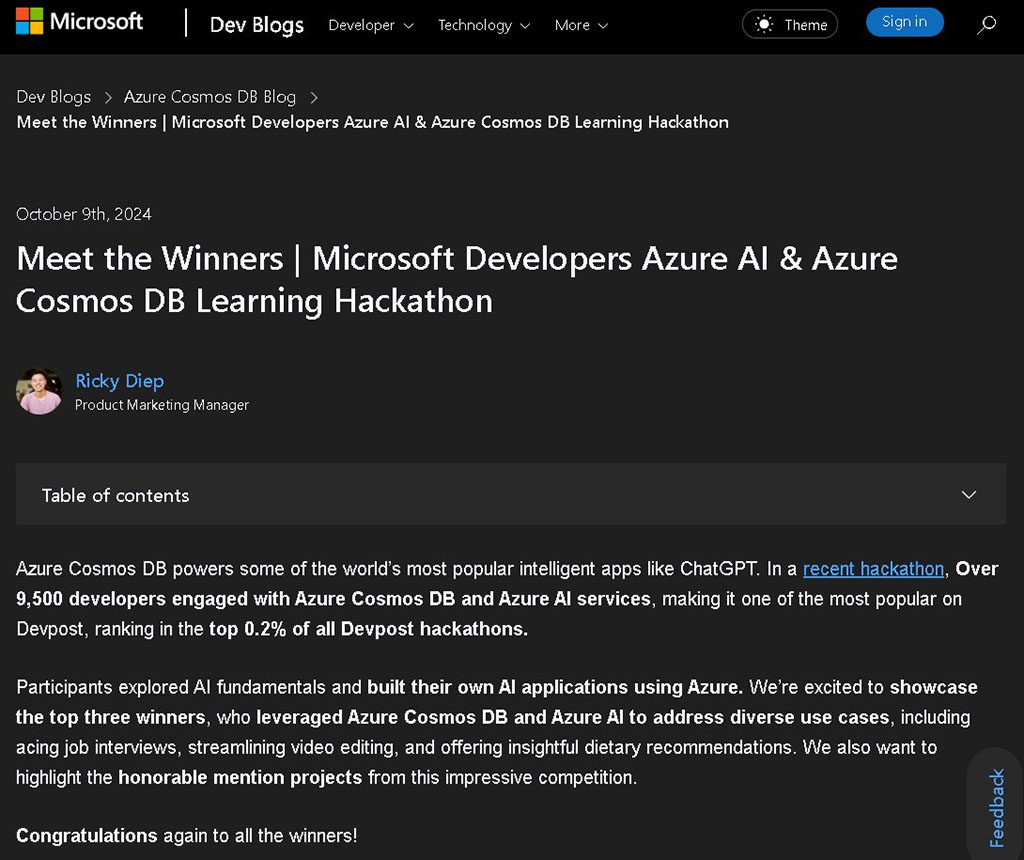Viewport: 1024px width, 860px height.
Task: Click the Microsoft logo
Action: 79,22
